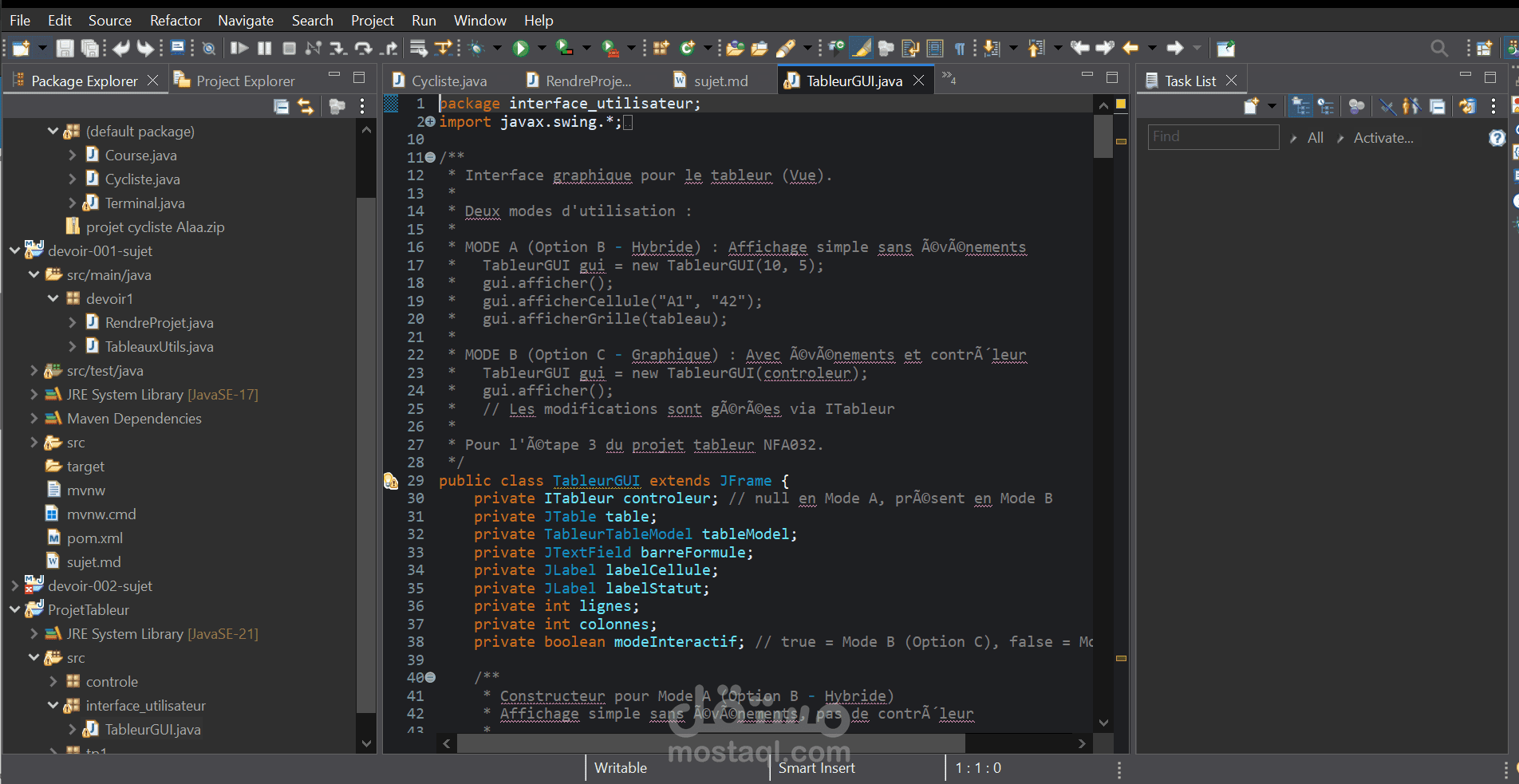
Task: Collapse the devoir-001-sujet project node
Action: 14,250
